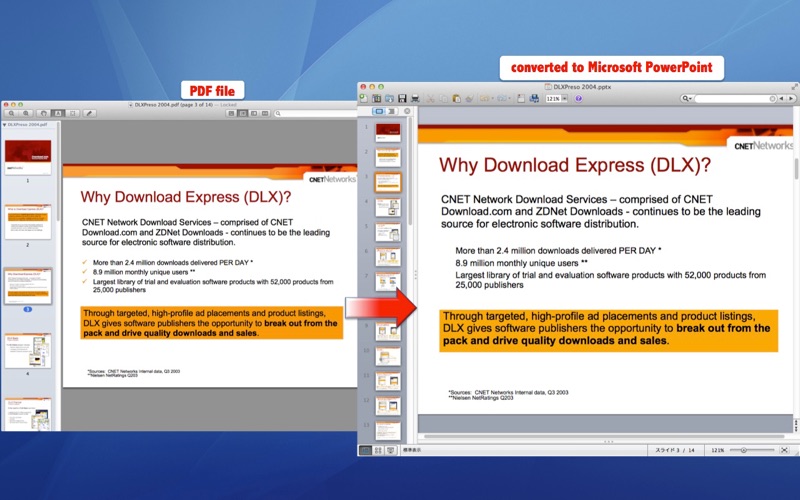This screenshot has height=500, width=800.
Task: Click the "121%" zoom value in the PowerPoint status bar
Action: [718, 450]
